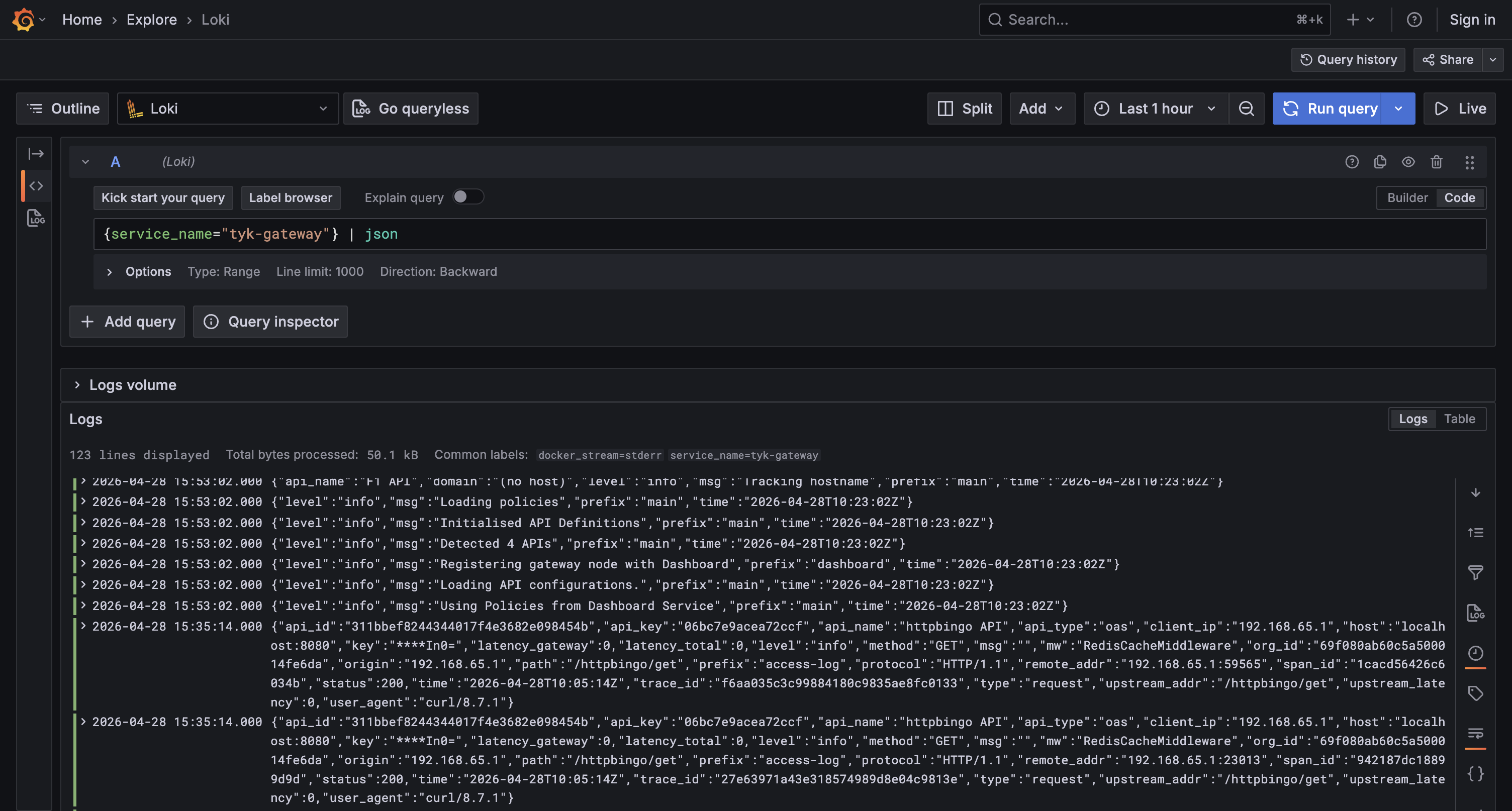Change log sort order using the sort icon
Image resolution: width=1512 pixels, height=811 pixels.
[x=1475, y=533]
